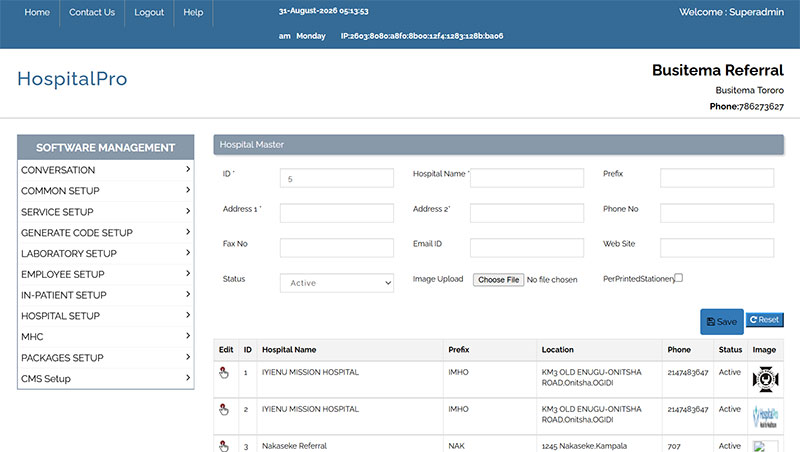The width and height of the screenshot is (800, 452).
Task: Click the Save button
Action: click(x=721, y=322)
